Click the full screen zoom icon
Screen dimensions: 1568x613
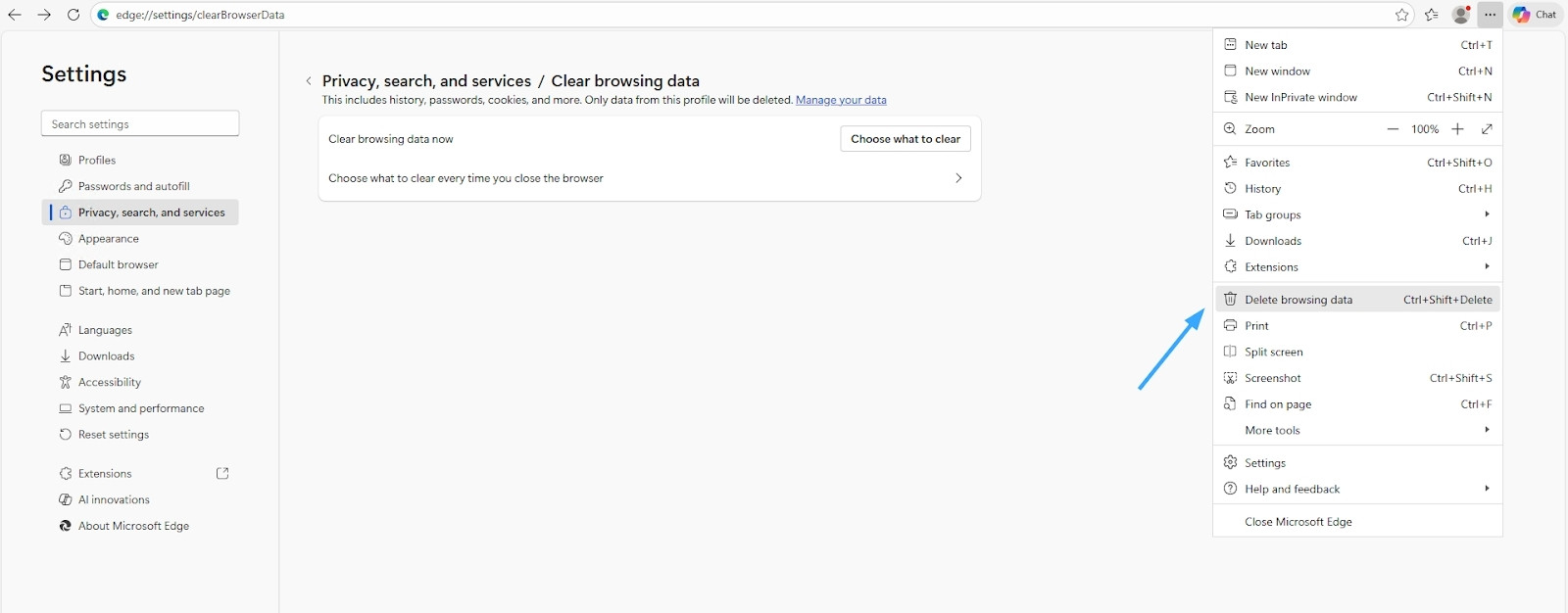pos(1487,129)
